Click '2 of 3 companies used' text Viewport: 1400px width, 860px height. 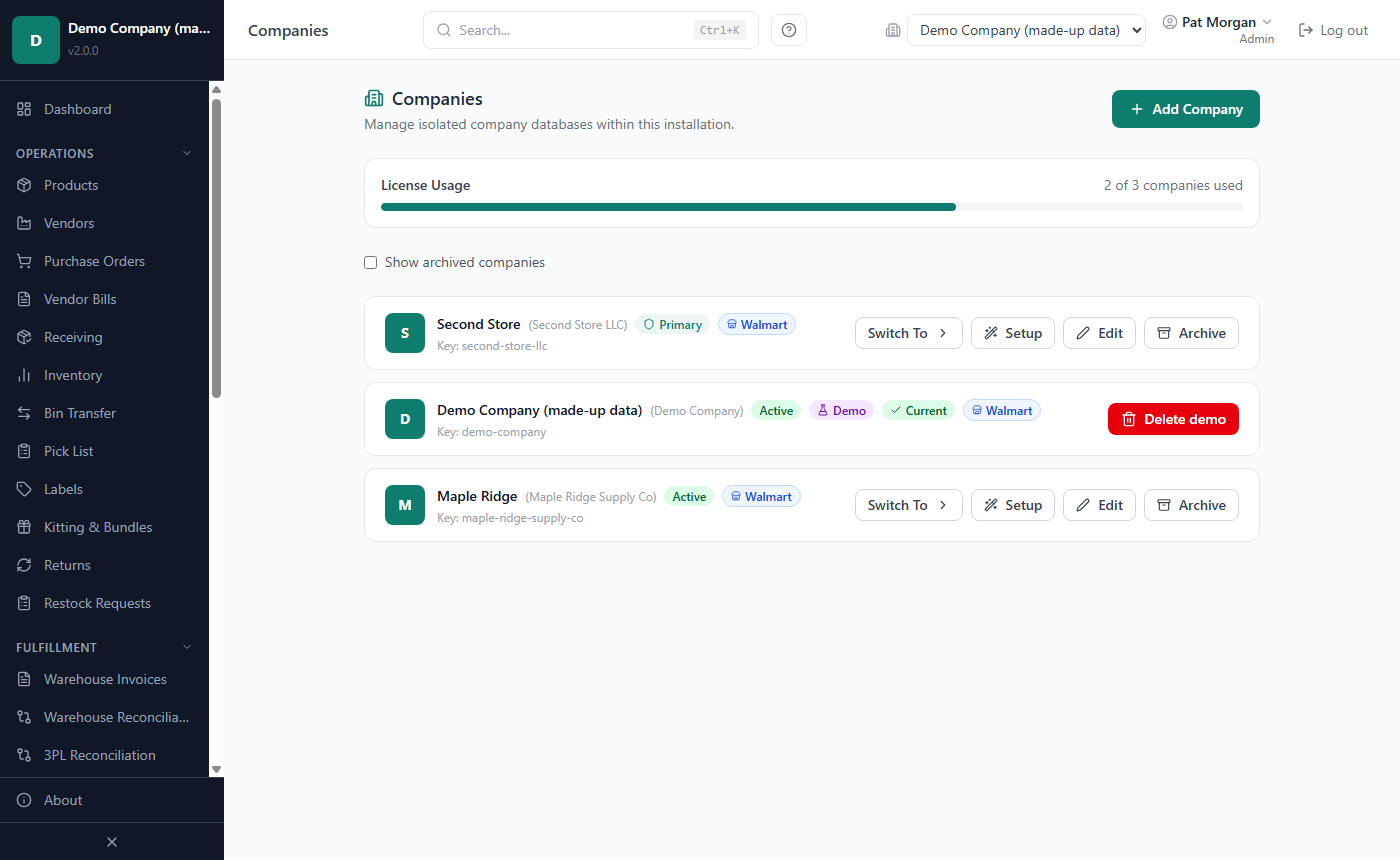(x=1173, y=185)
